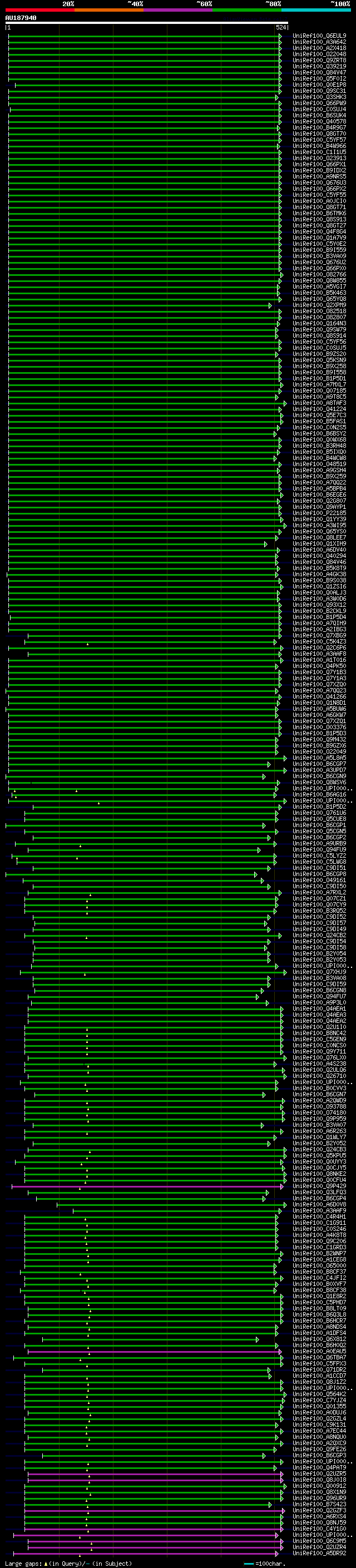Click the orange ~40% identity legend segment
This screenshot has height=1568, width=356.
110,10
